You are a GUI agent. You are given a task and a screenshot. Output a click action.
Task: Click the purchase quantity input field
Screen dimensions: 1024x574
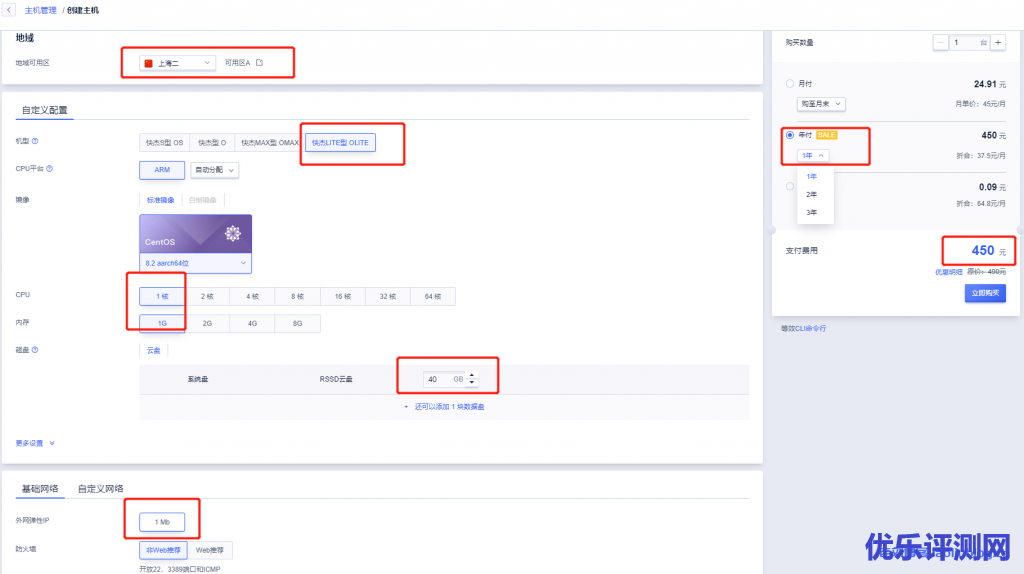pos(969,42)
